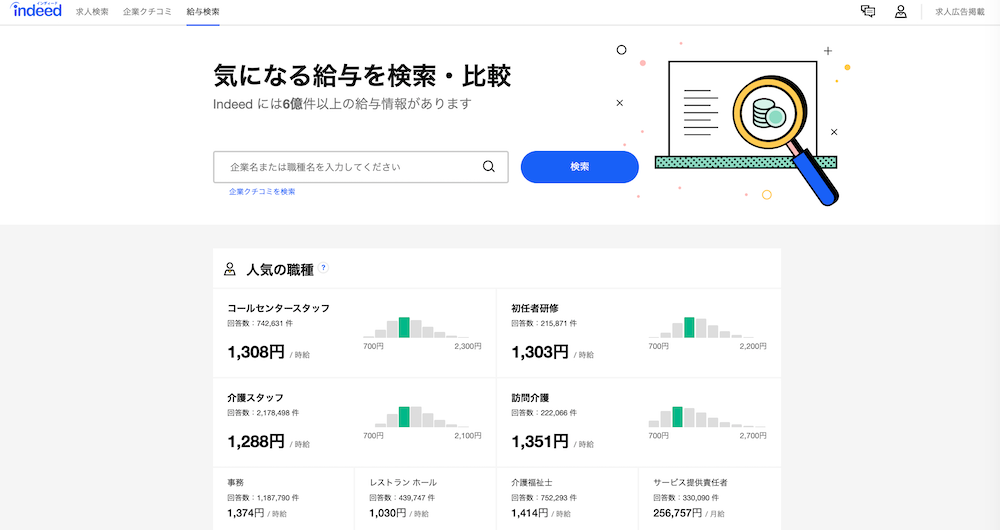Open the messages chat icon
1000x530 pixels.
tap(868, 12)
